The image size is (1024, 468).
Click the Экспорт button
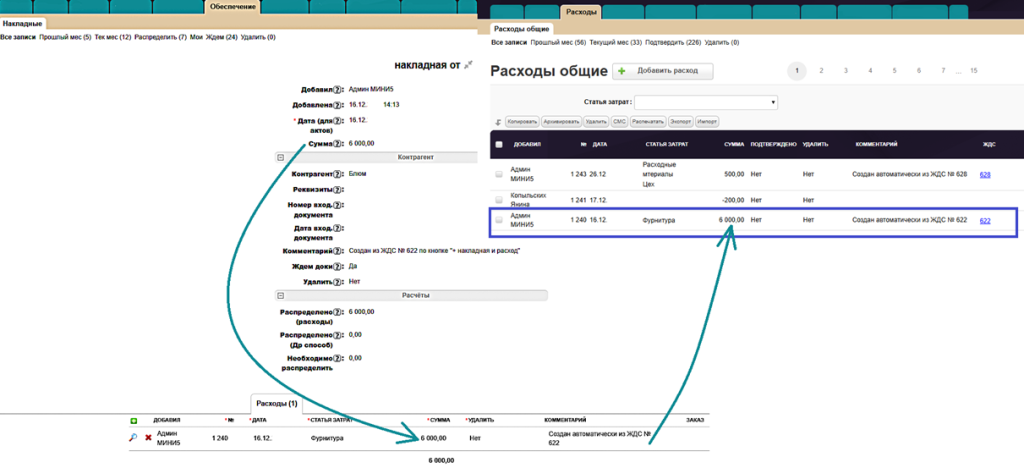(x=680, y=121)
